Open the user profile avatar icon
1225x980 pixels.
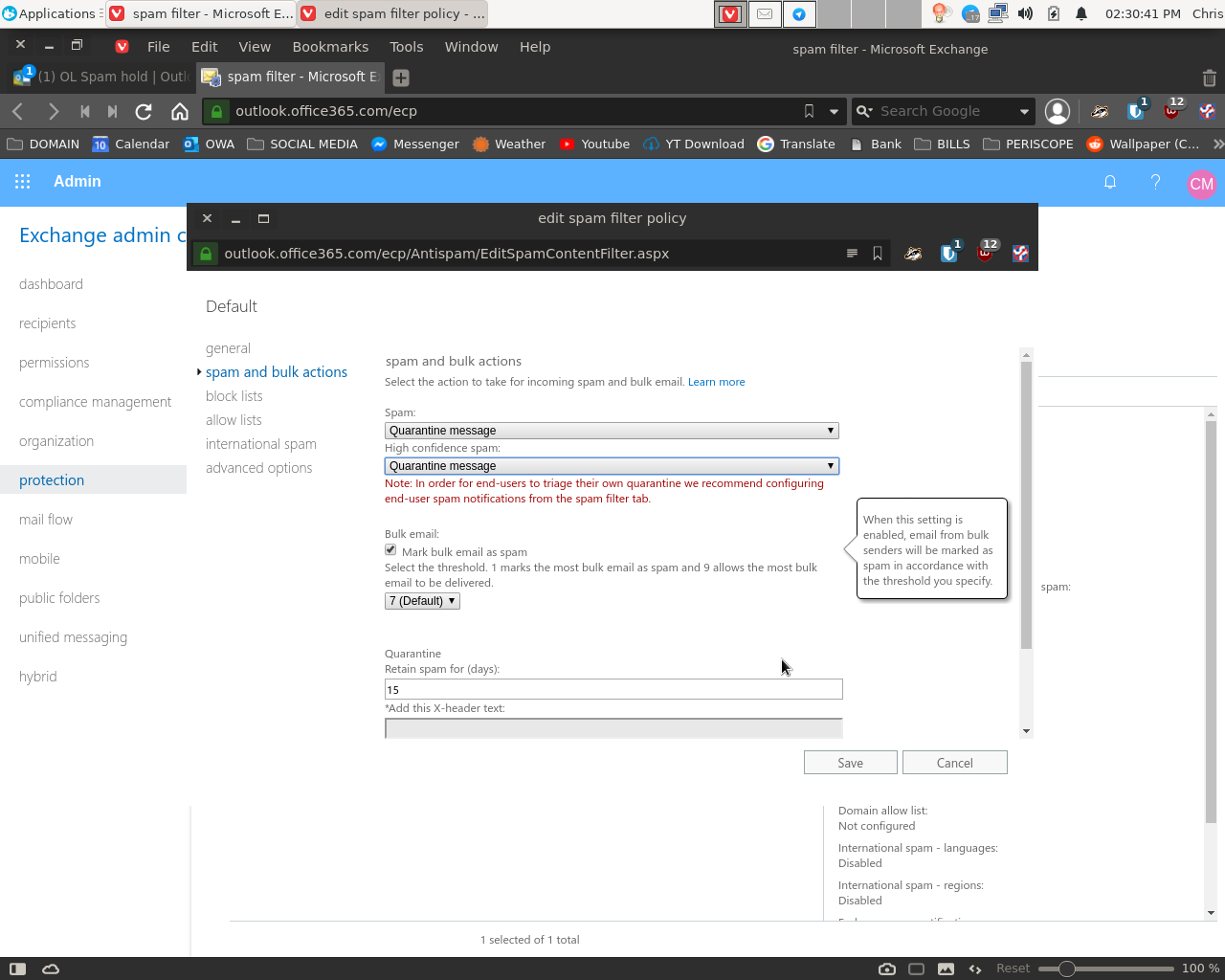pyautogui.click(x=1058, y=112)
